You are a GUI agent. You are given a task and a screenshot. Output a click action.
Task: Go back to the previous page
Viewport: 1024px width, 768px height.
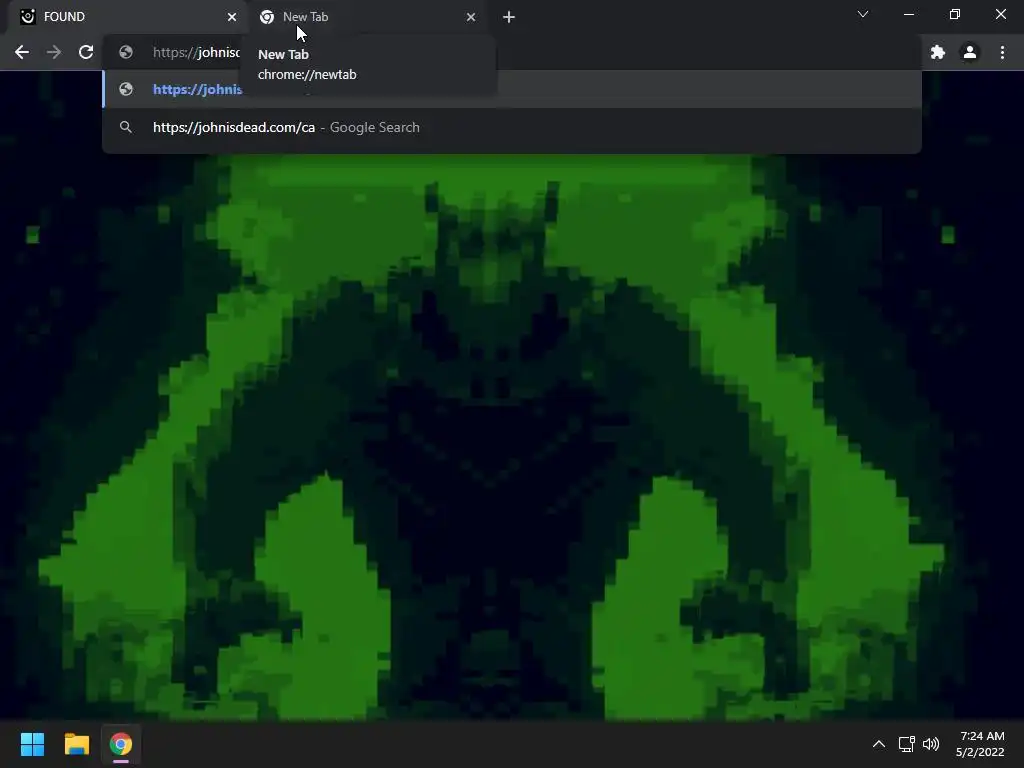(x=22, y=52)
